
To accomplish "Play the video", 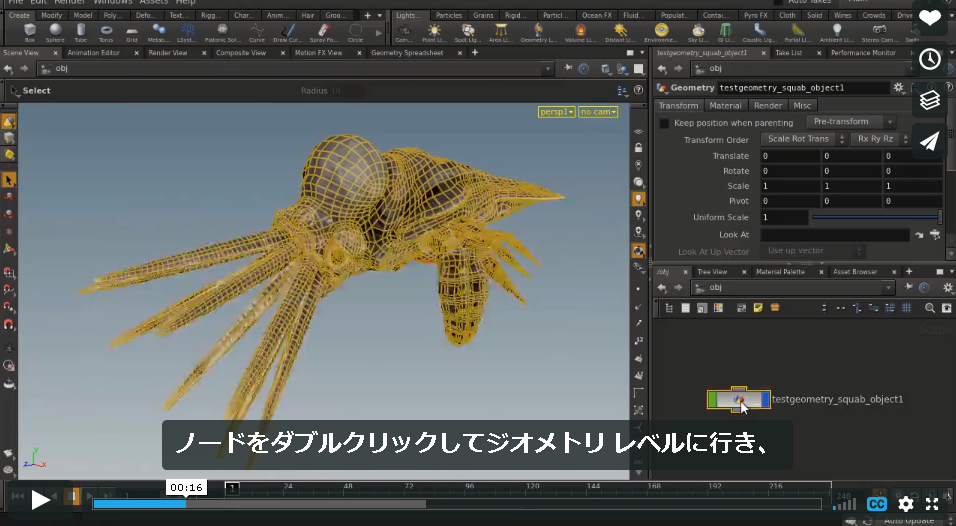I will pos(40,500).
